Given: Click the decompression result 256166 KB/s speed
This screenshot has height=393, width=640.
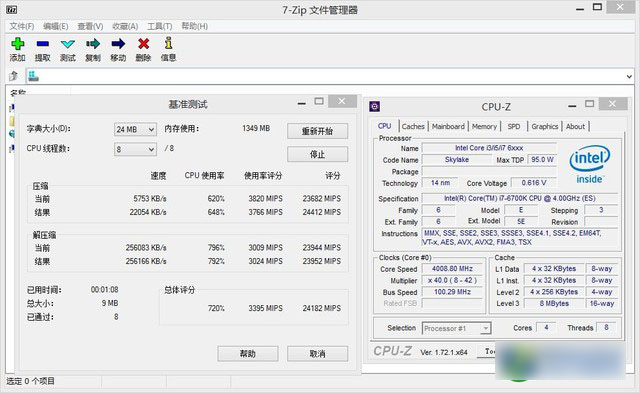Looking at the screenshot, I should tap(146, 261).
